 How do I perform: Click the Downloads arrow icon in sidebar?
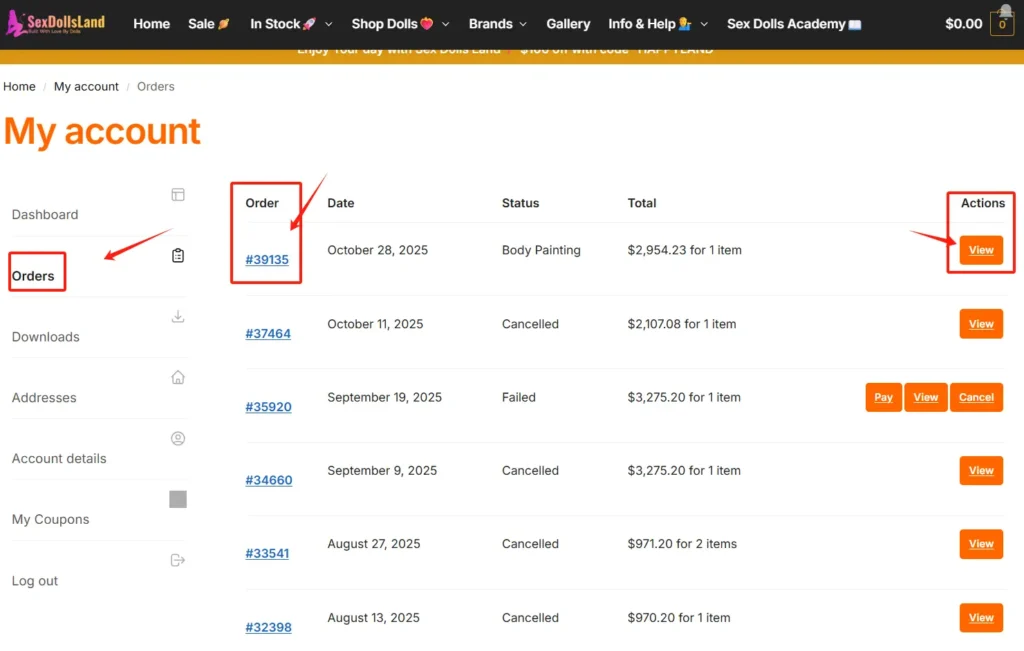pos(178,316)
